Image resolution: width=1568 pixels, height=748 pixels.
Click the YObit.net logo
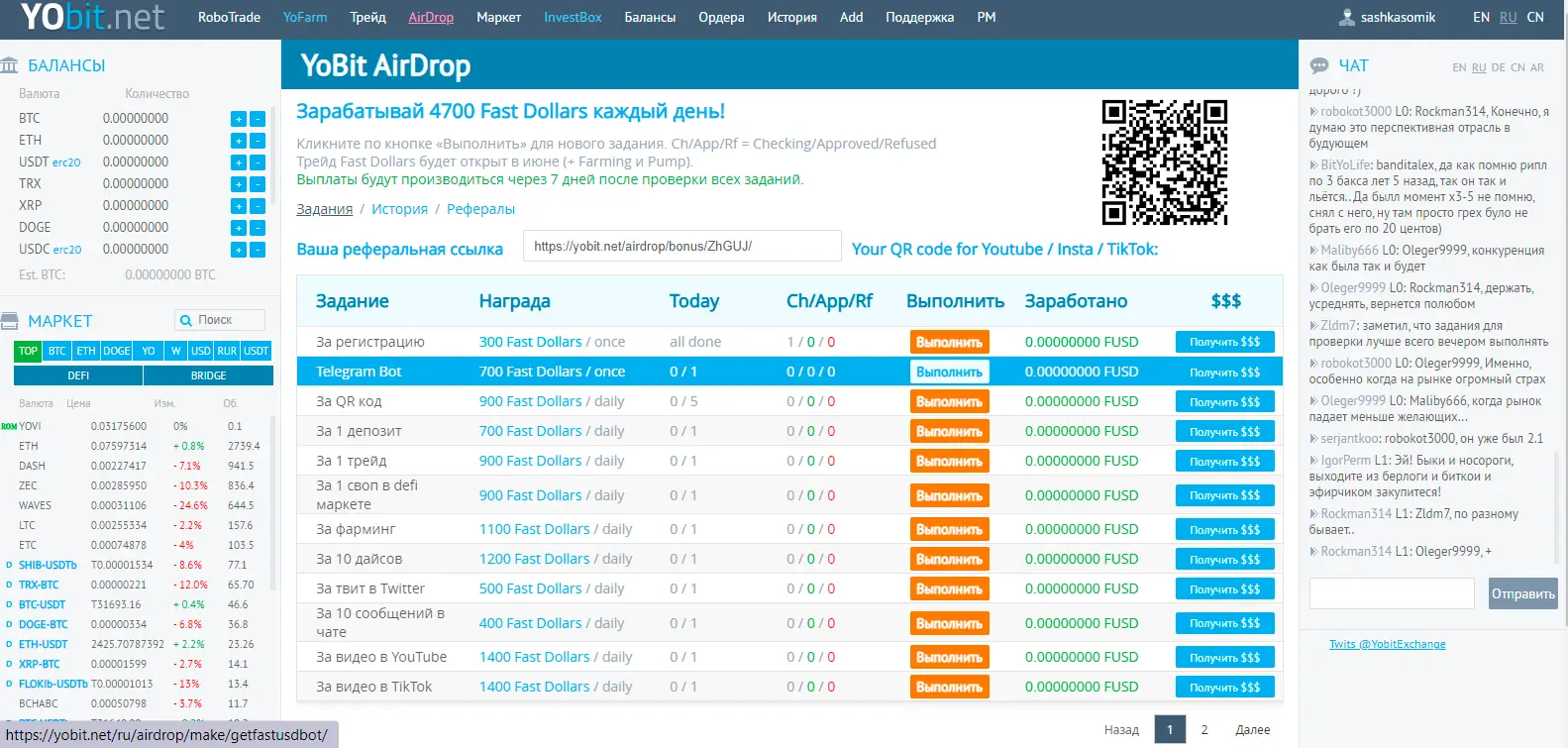tap(92, 17)
